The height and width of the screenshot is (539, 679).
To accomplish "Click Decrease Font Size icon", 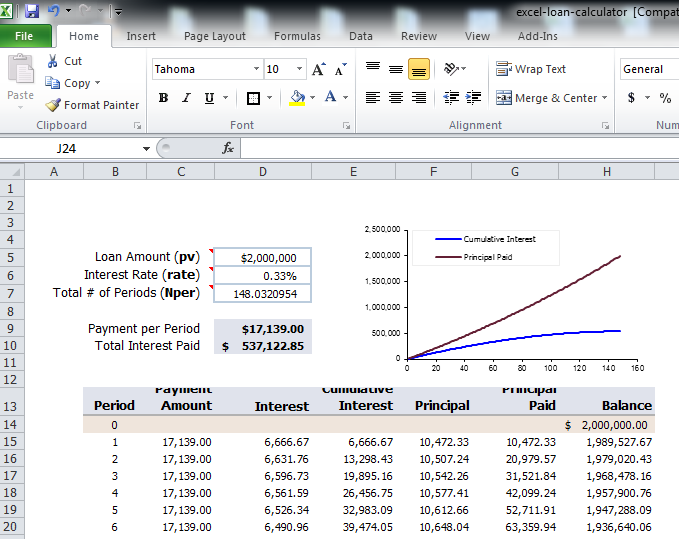I will click(x=341, y=69).
